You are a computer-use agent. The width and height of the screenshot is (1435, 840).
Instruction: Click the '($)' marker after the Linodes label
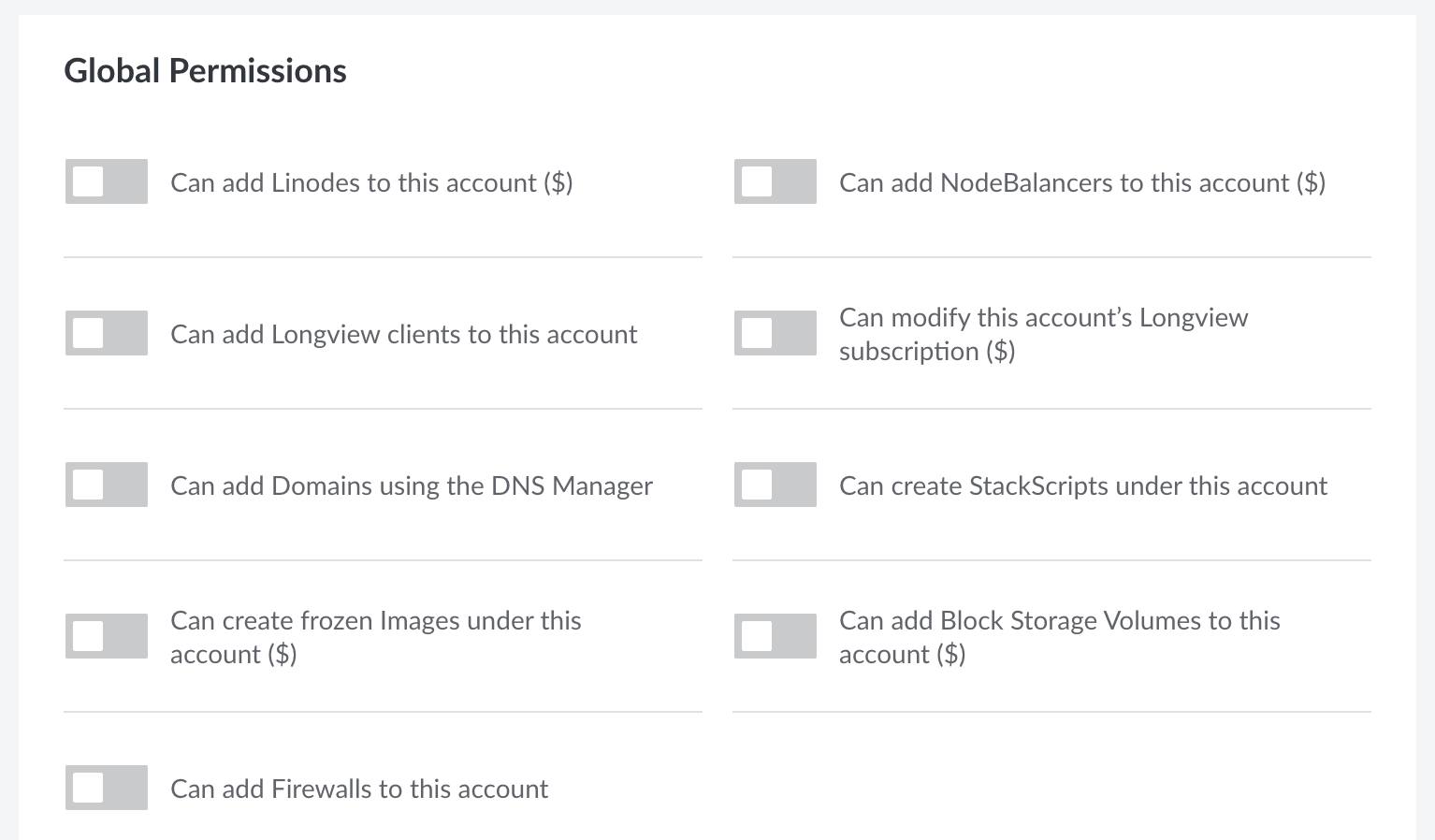click(x=558, y=182)
